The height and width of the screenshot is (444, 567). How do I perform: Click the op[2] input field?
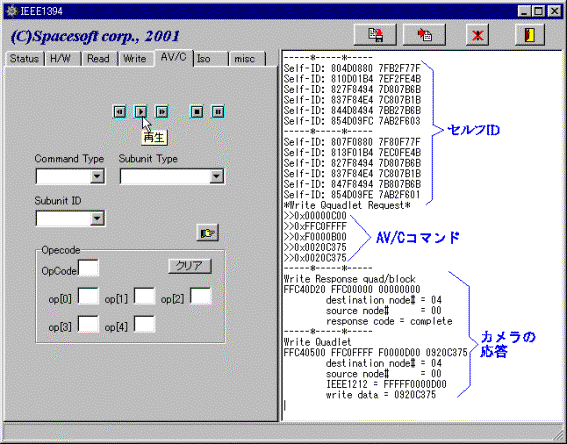pyautogui.click(x=201, y=296)
